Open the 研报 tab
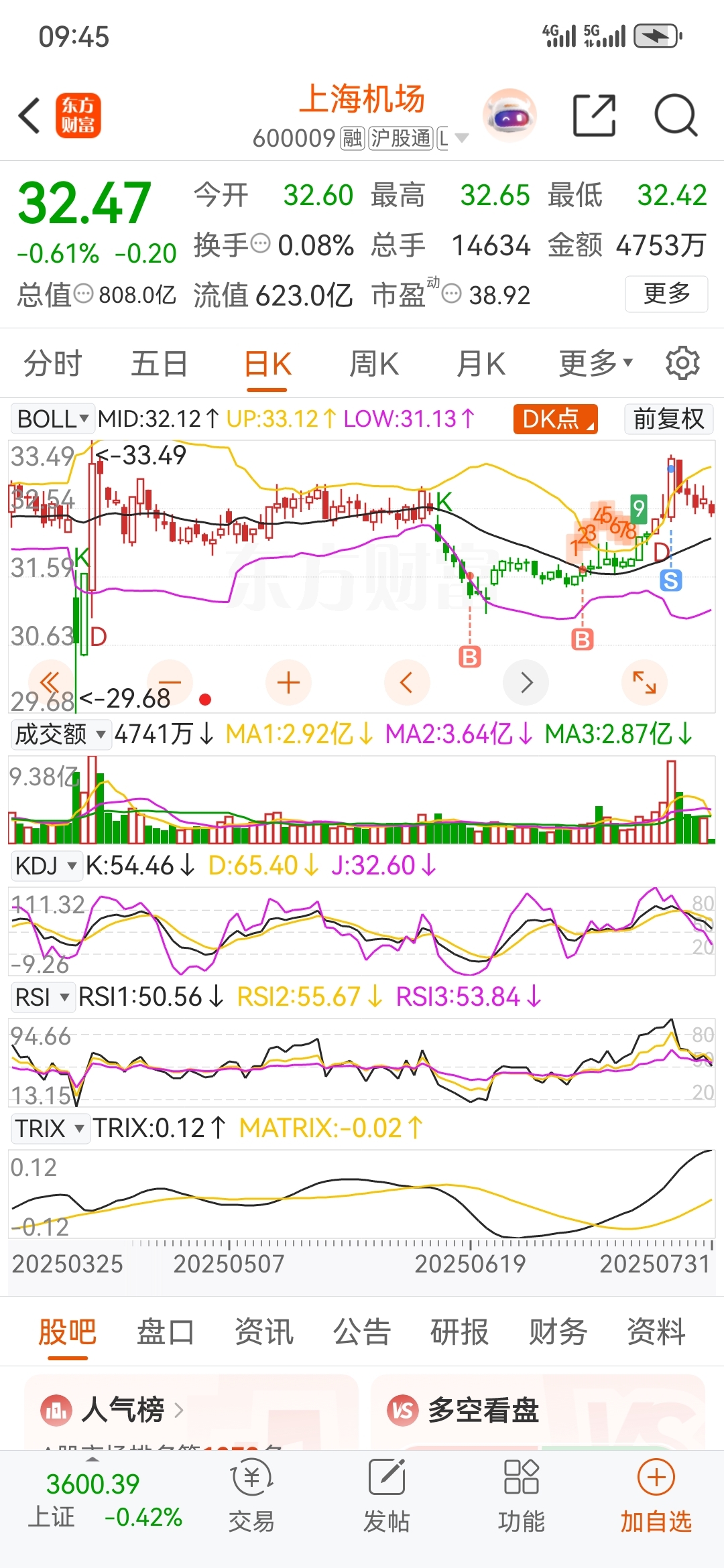724x1568 pixels. pos(460,1332)
